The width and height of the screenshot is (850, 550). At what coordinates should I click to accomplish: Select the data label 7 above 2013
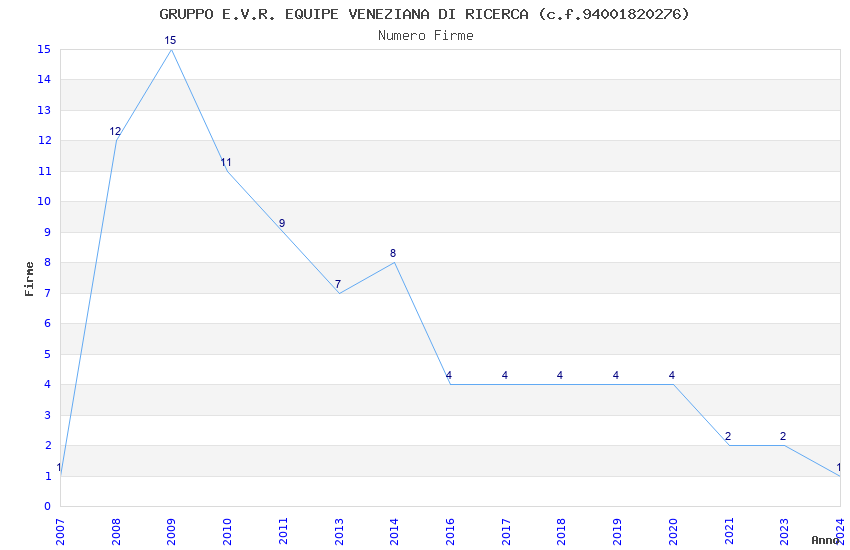[338, 284]
